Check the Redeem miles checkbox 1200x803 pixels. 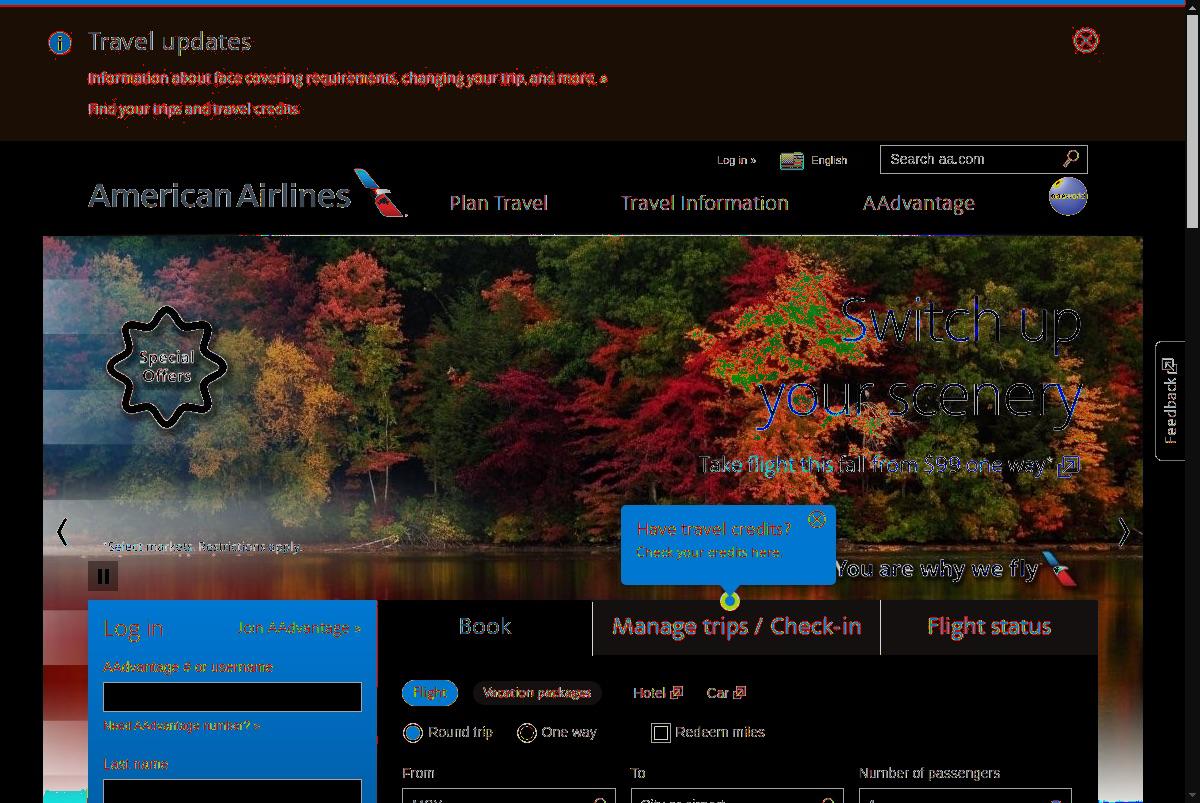[x=661, y=733]
